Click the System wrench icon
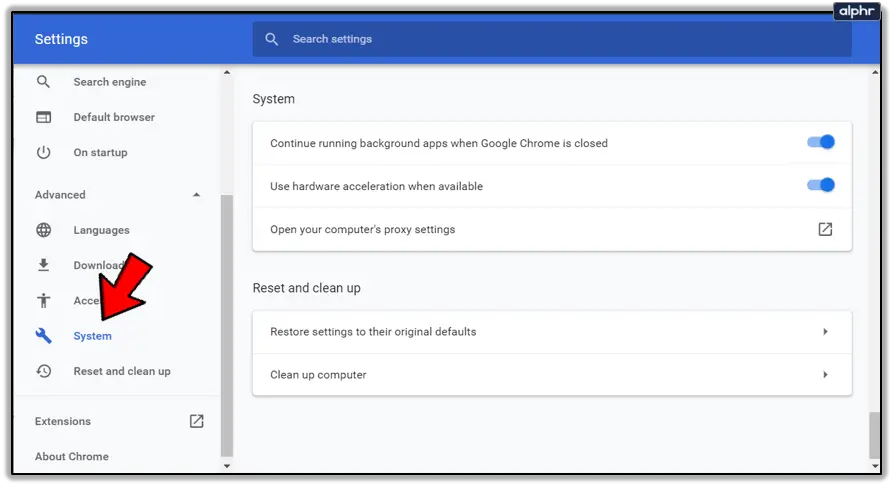 43,336
